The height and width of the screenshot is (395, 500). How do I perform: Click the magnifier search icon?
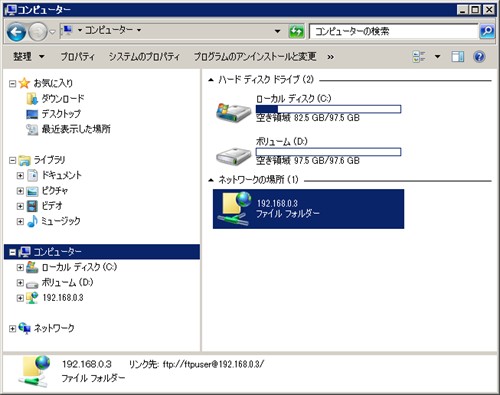tap(487, 32)
